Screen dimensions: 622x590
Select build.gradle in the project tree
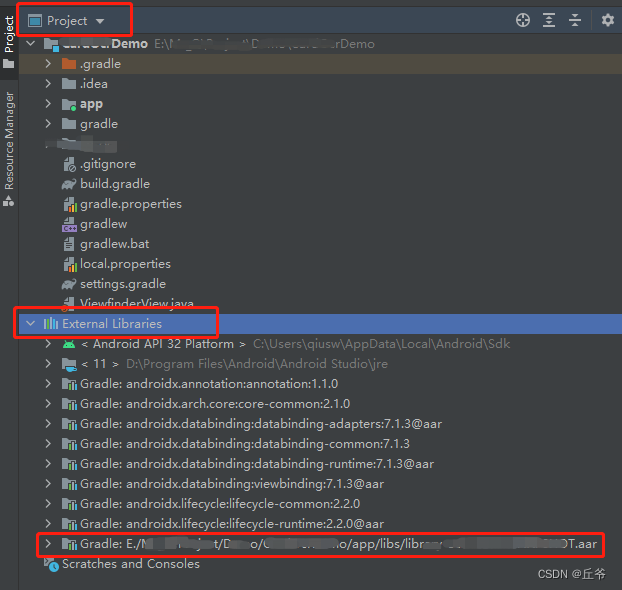pyautogui.click(x=115, y=184)
